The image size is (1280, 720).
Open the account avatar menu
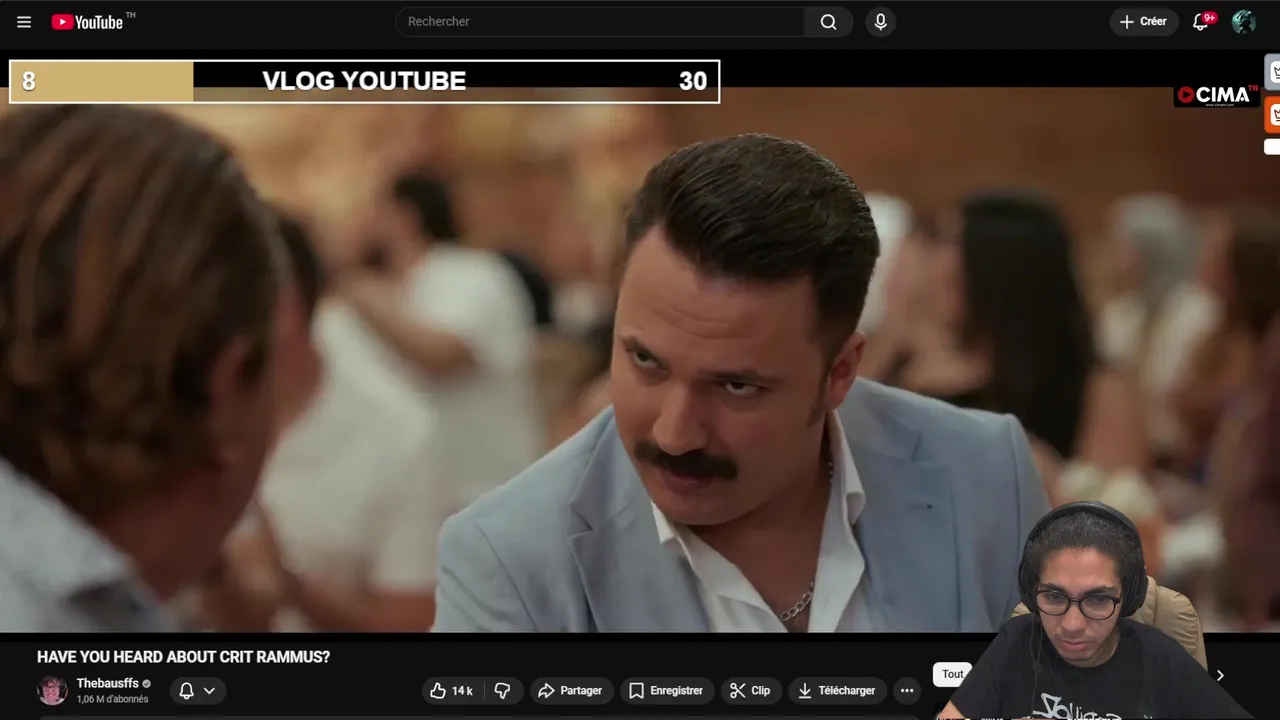click(x=1243, y=22)
